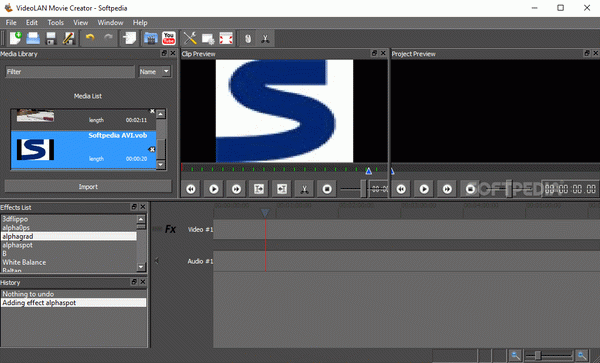Click the timeline zoom slider handle
Viewport: 600px width, 363px height.
click(x=538, y=356)
